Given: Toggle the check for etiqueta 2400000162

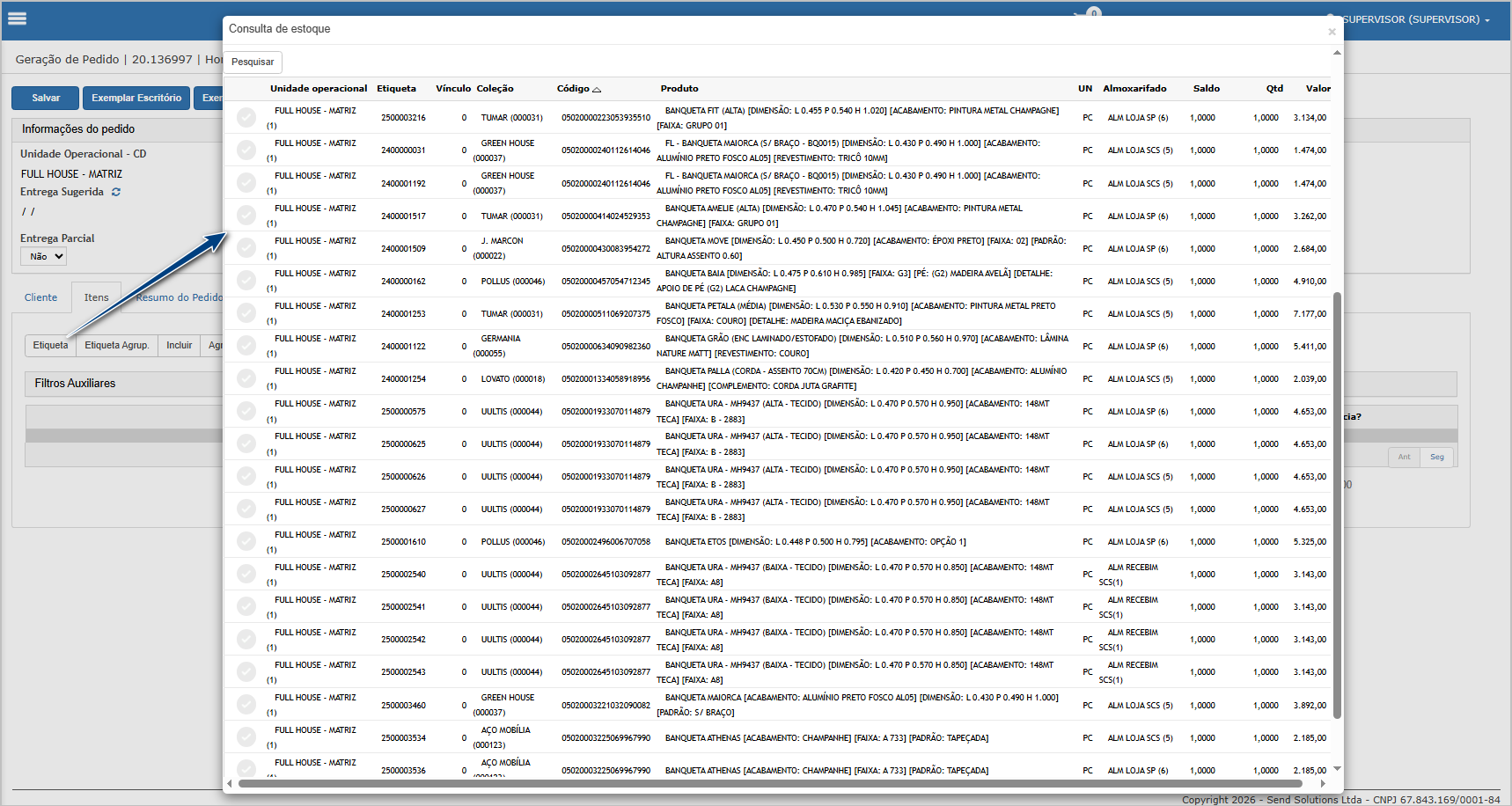Looking at the screenshot, I should (246, 280).
